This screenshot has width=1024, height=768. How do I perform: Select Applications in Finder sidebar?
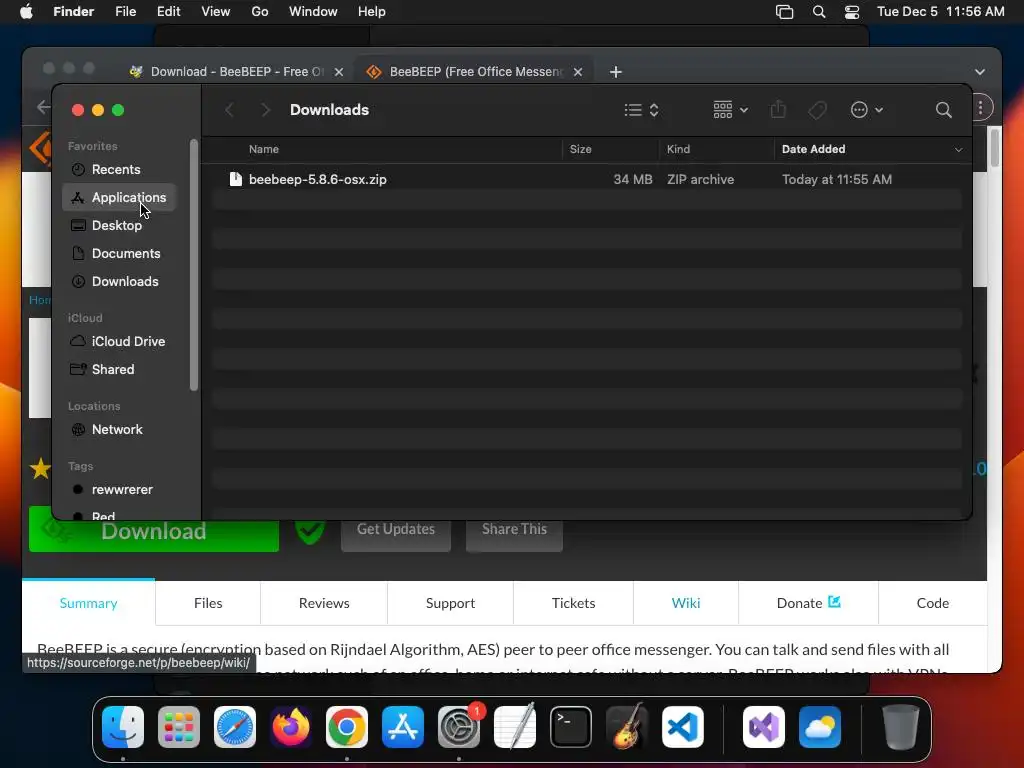pyautogui.click(x=120, y=197)
